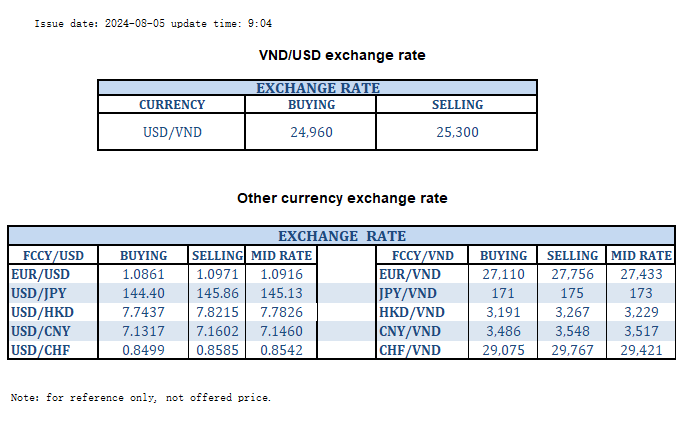This screenshot has width=699, height=429.
Task: Click the 'VND/USD exchange rate' heading
Action: click(x=342, y=55)
